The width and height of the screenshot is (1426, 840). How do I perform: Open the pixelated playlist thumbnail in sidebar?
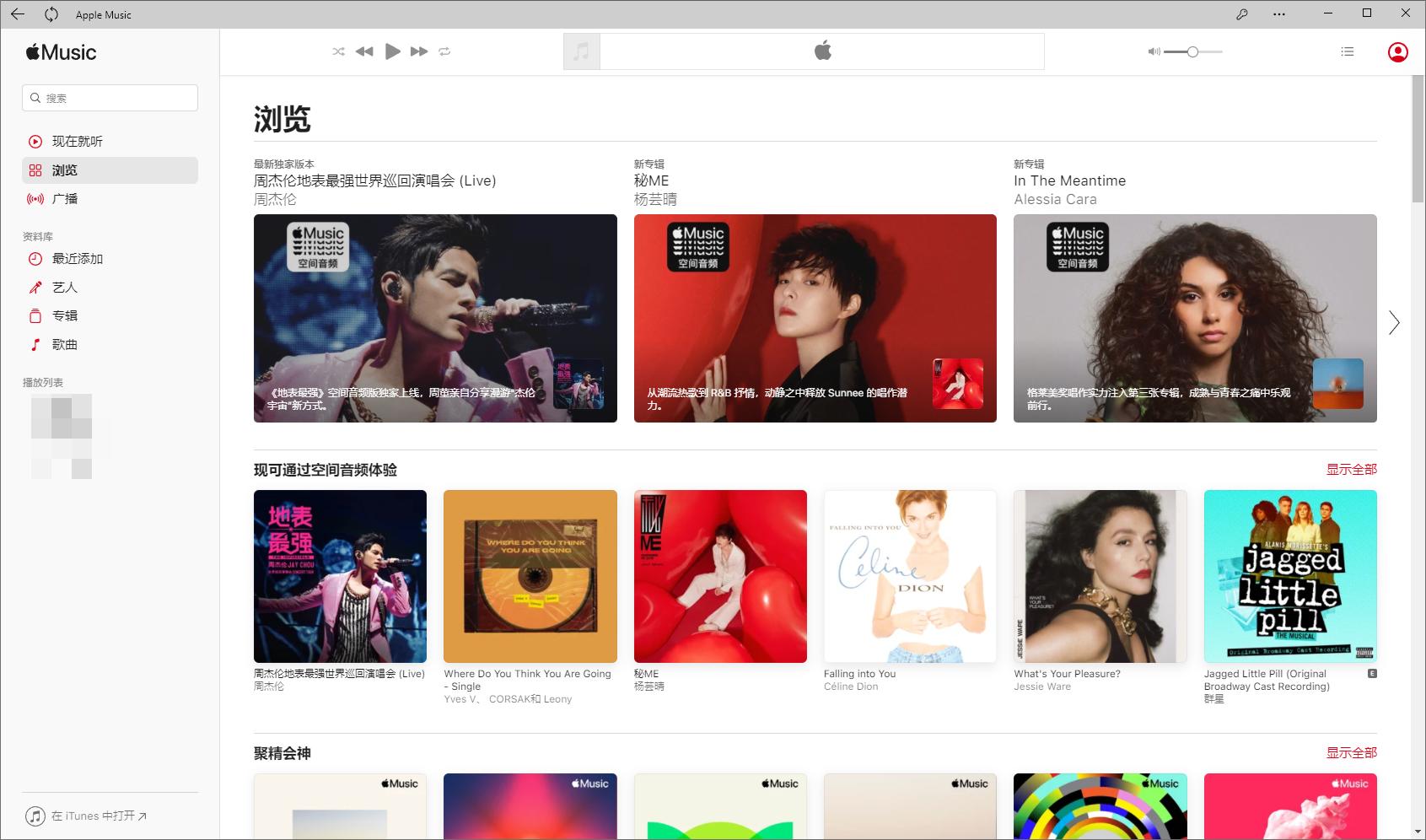click(x=62, y=437)
